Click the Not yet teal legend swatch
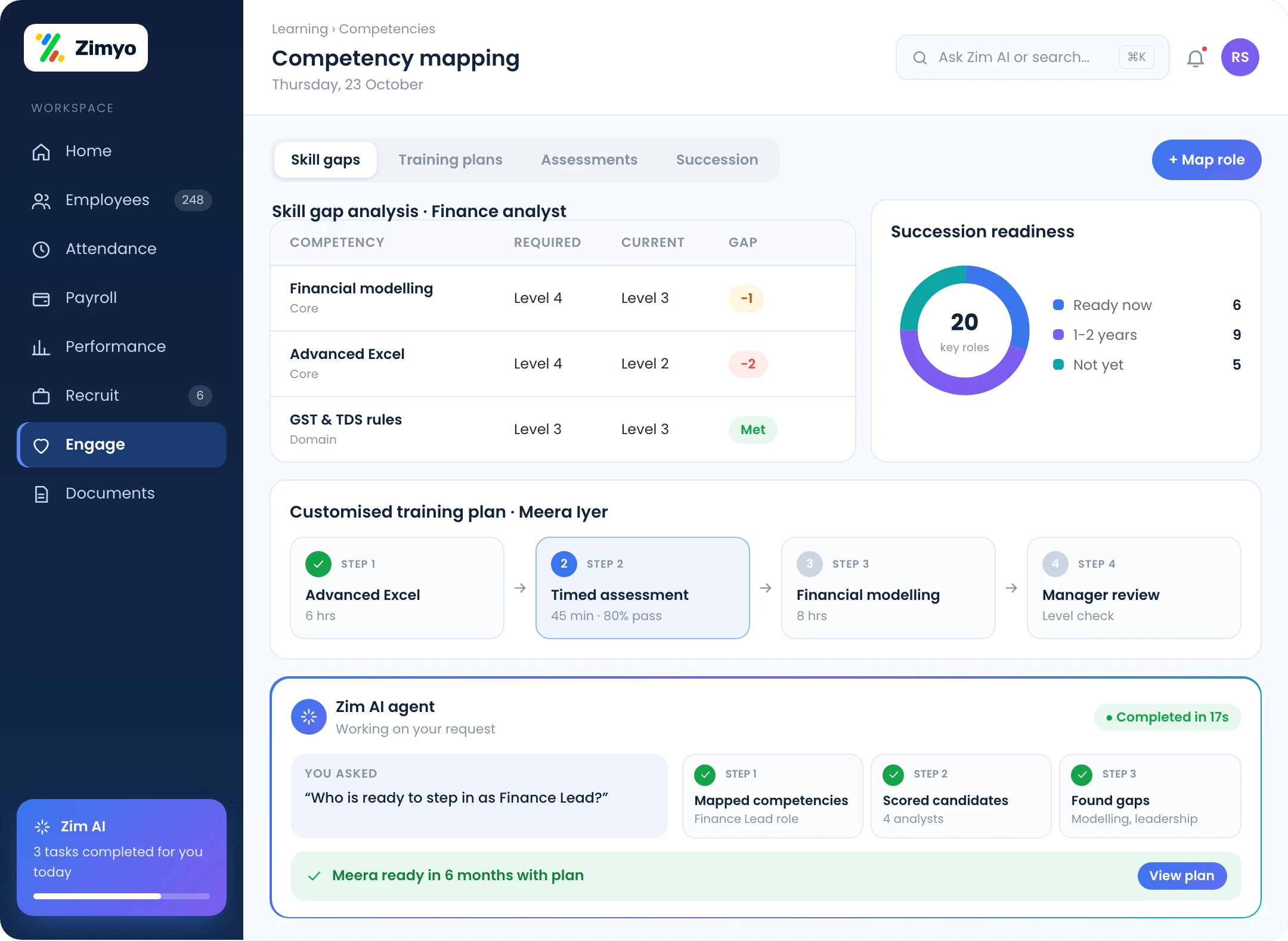 tap(1058, 364)
